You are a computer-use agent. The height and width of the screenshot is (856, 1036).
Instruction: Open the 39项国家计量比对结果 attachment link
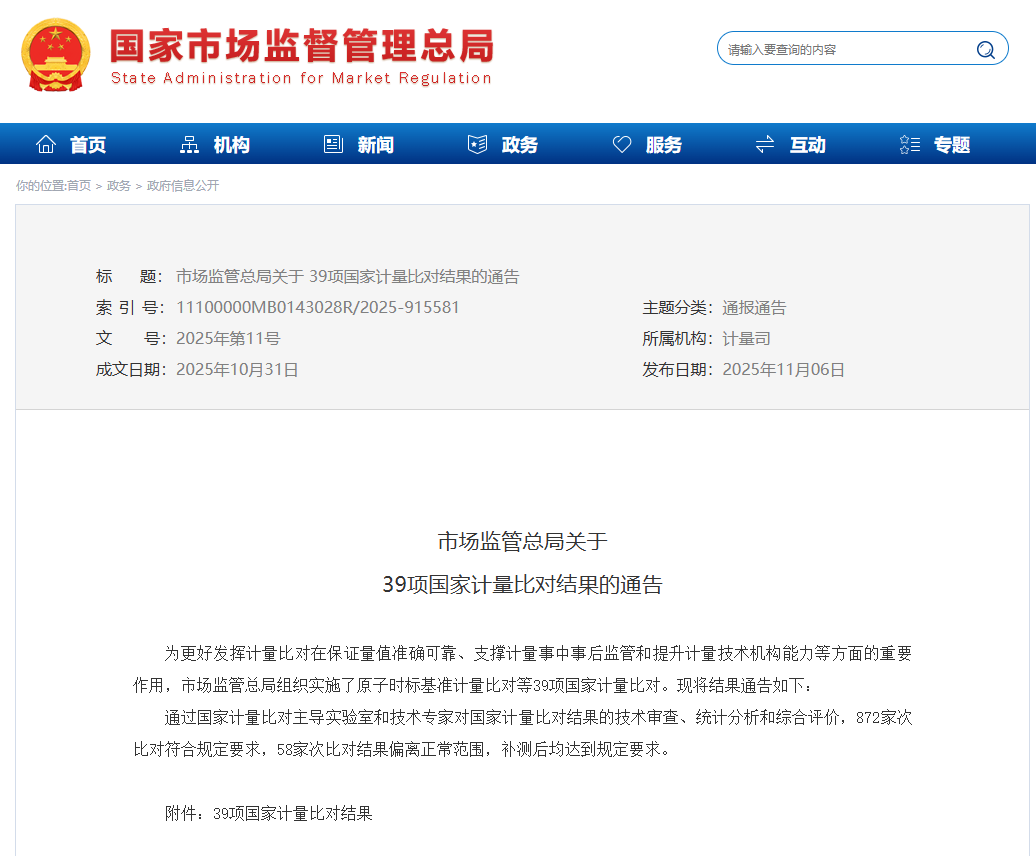coord(292,814)
